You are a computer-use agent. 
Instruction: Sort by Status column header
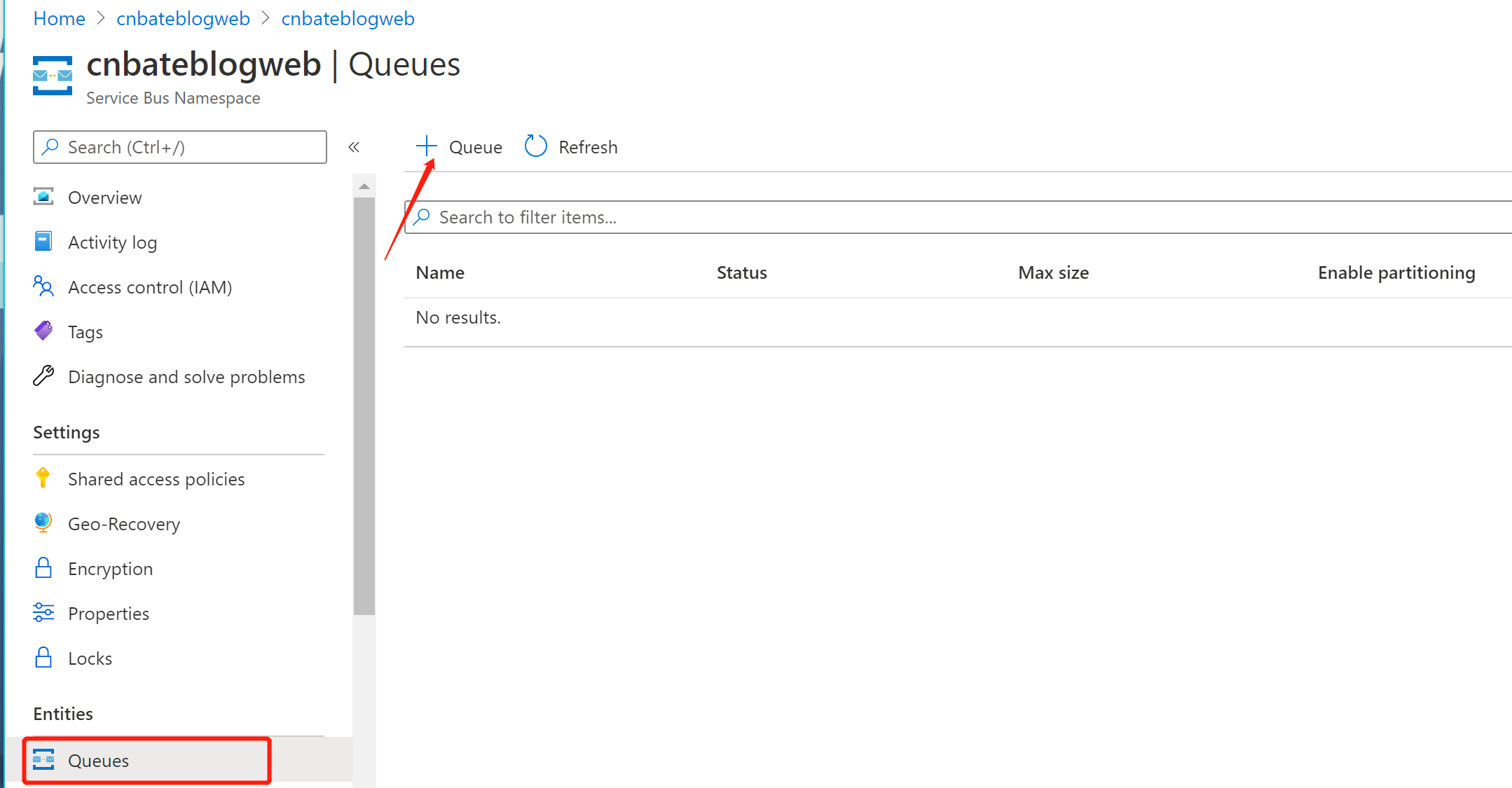pyautogui.click(x=741, y=272)
